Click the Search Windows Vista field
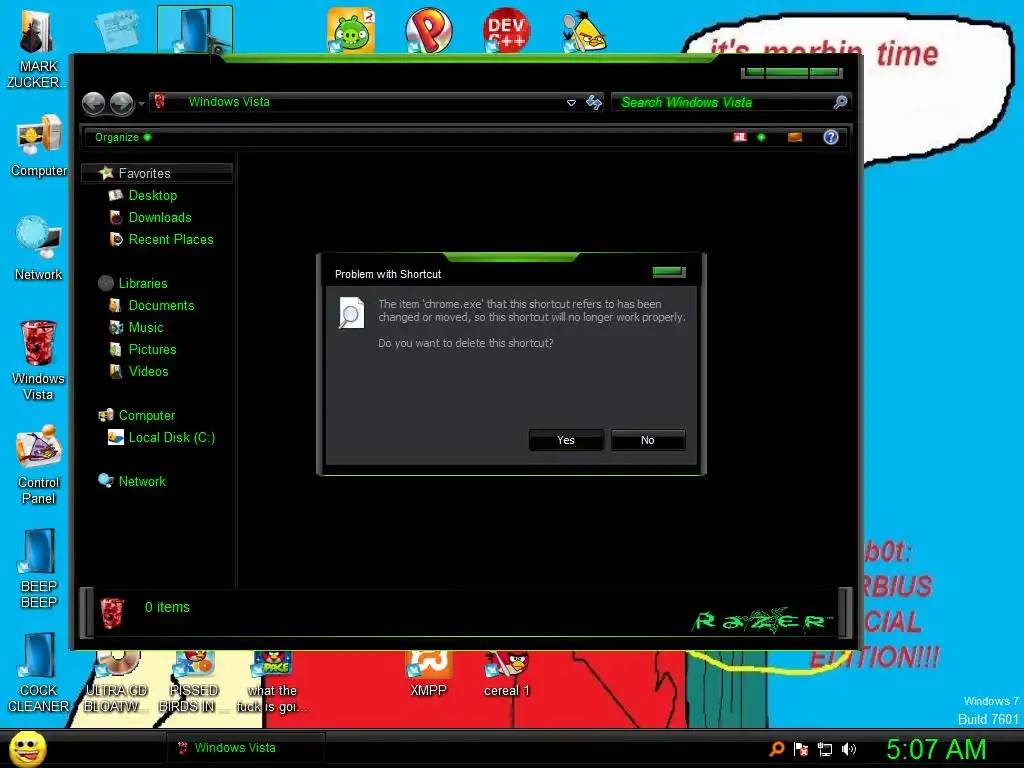Image resolution: width=1024 pixels, height=768 pixels. 722,103
